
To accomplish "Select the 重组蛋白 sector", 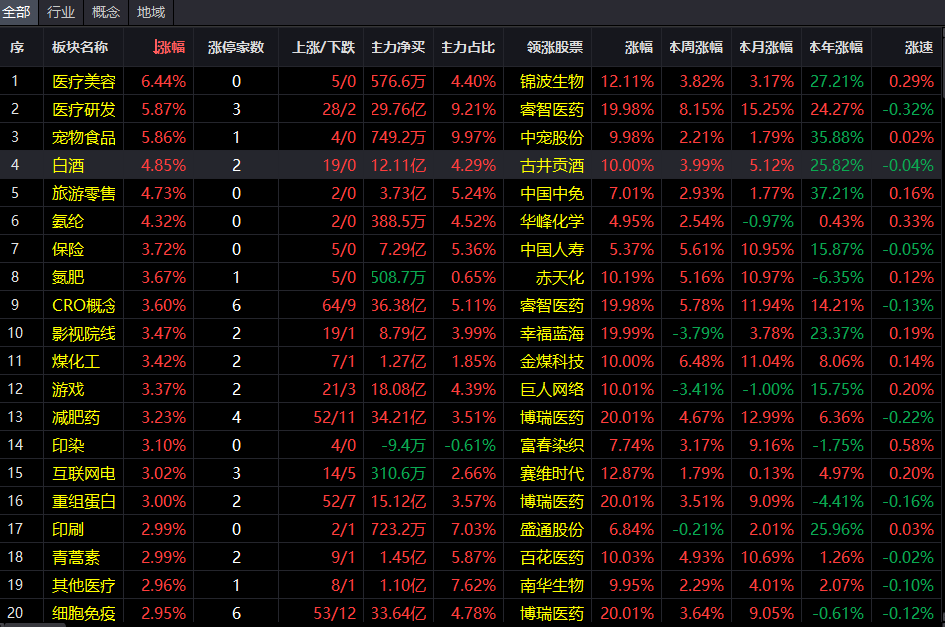I will 84,502.
